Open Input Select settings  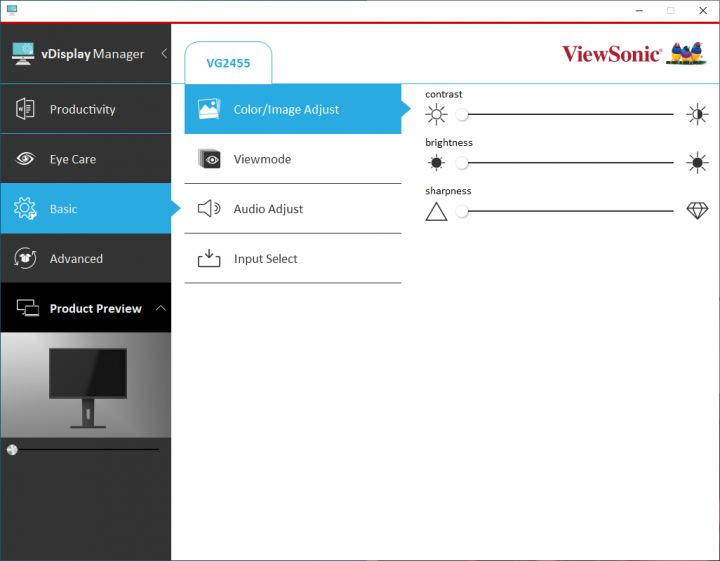click(292, 258)
